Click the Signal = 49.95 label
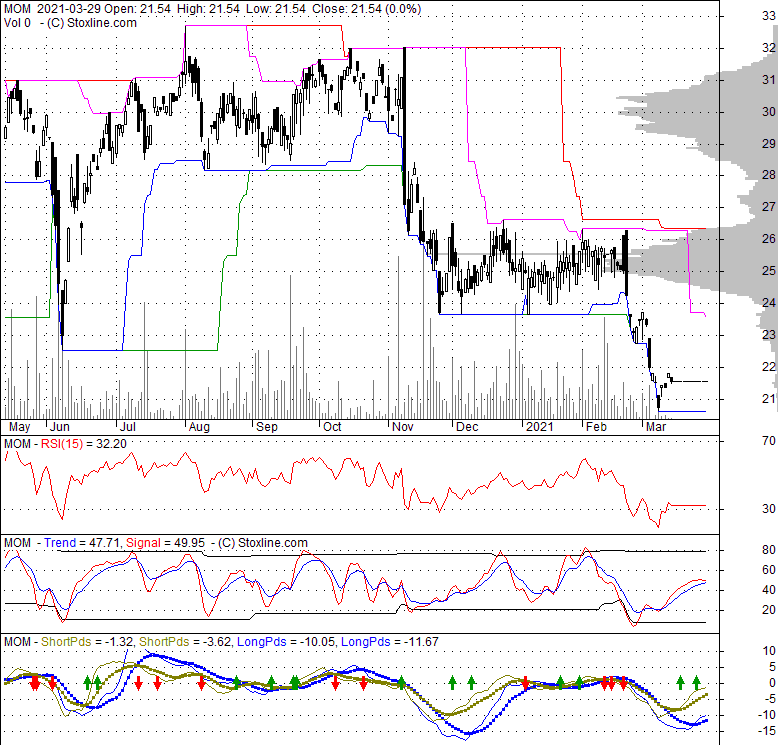Image resolution: width=780 pixels, height=745 pixels. click(165, 543)
